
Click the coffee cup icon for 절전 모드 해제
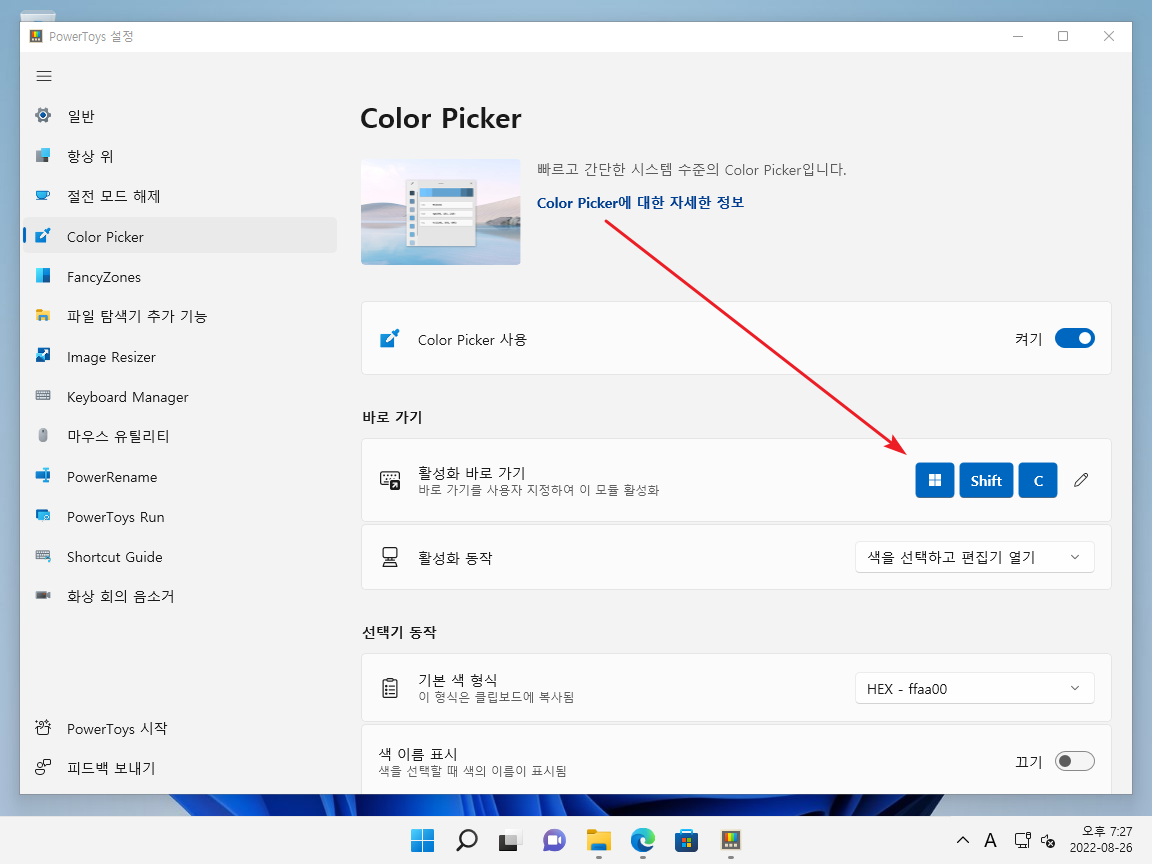click(x=43, y=195)
